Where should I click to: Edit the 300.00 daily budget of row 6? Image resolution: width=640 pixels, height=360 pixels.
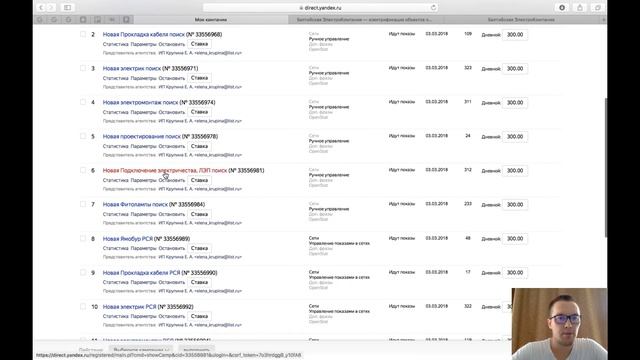click(515, 171)
